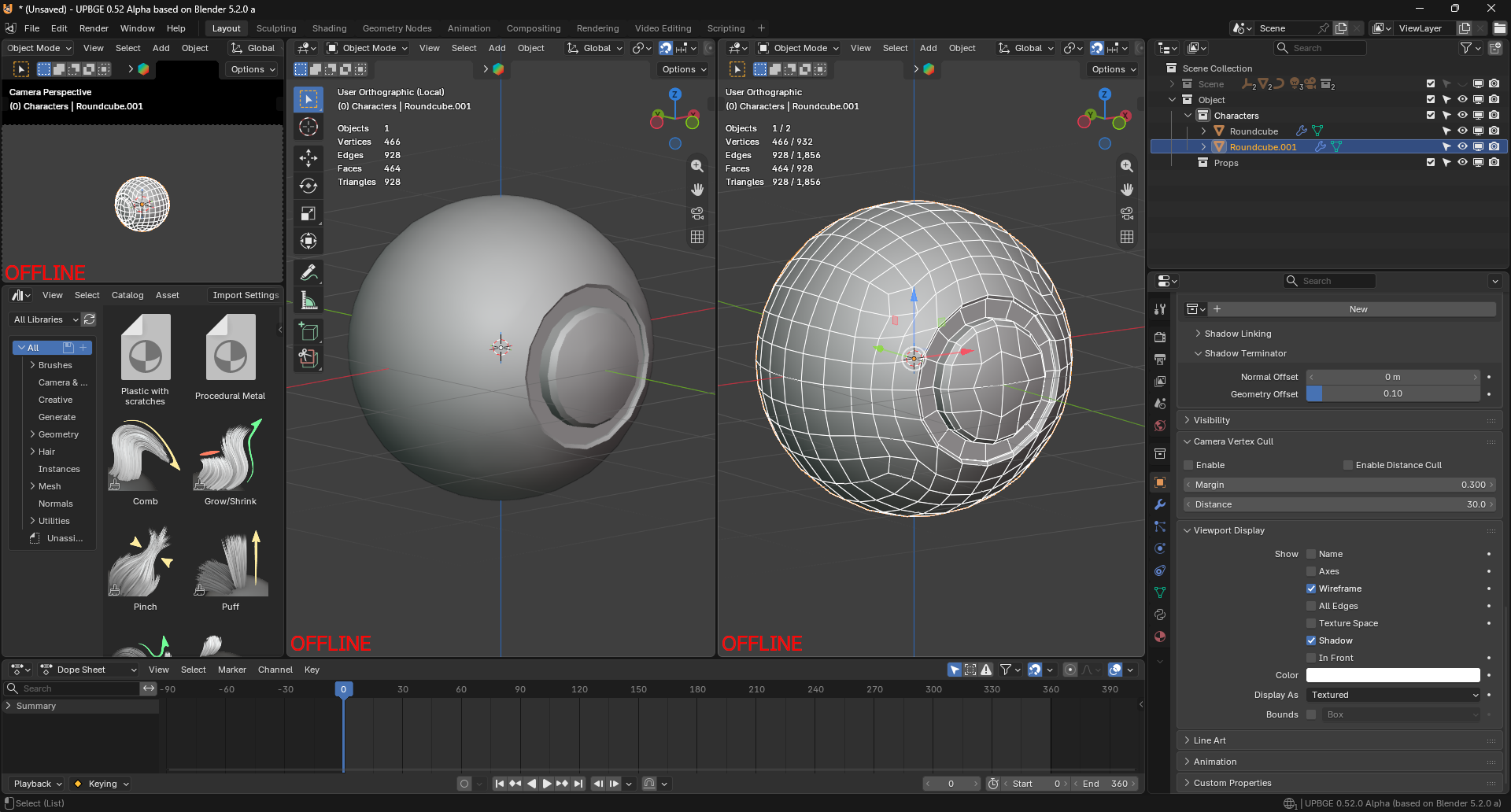Select the Rotate tool in the viewport toolbar

[308, 186]
